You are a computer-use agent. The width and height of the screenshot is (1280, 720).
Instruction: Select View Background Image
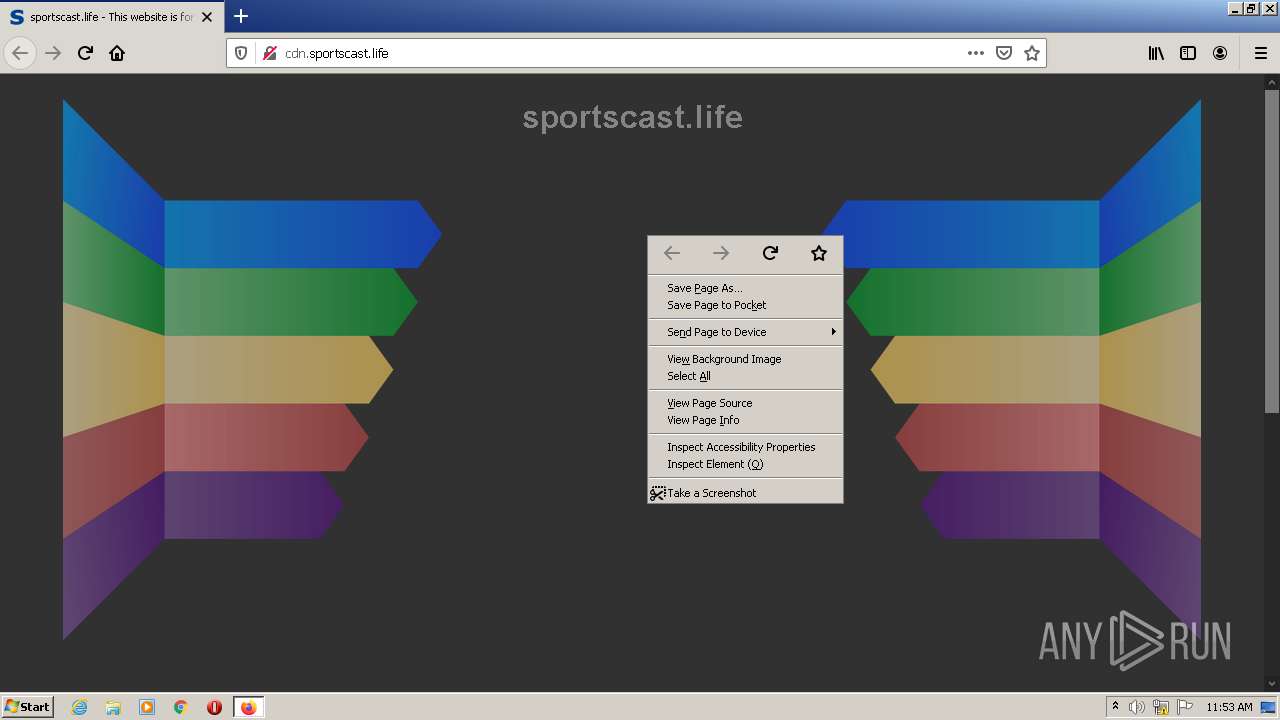point(745,359)
